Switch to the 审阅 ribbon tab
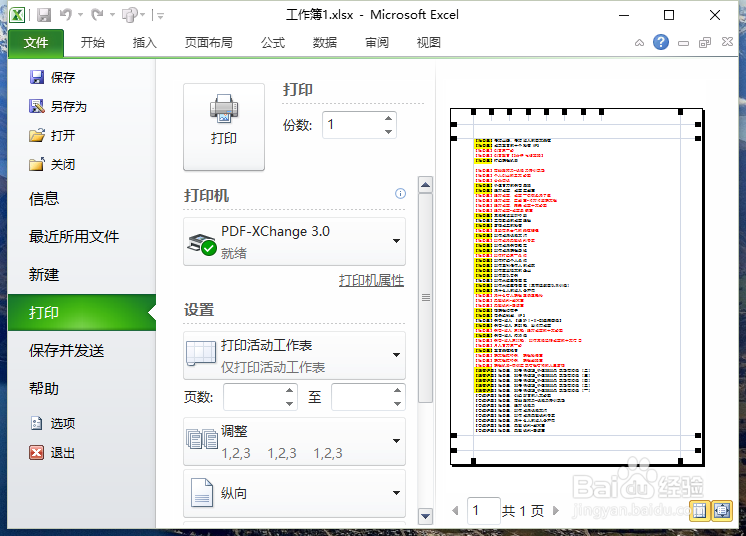746x536 pixels. click(x=377, y=43)
